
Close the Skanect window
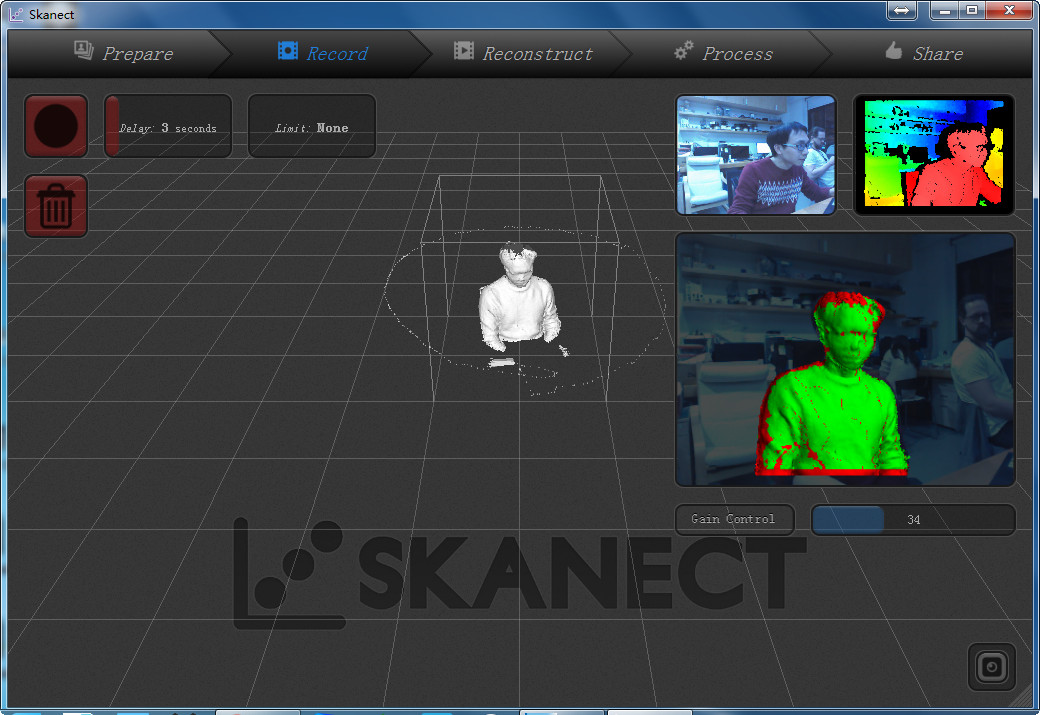coord(1009,10)
